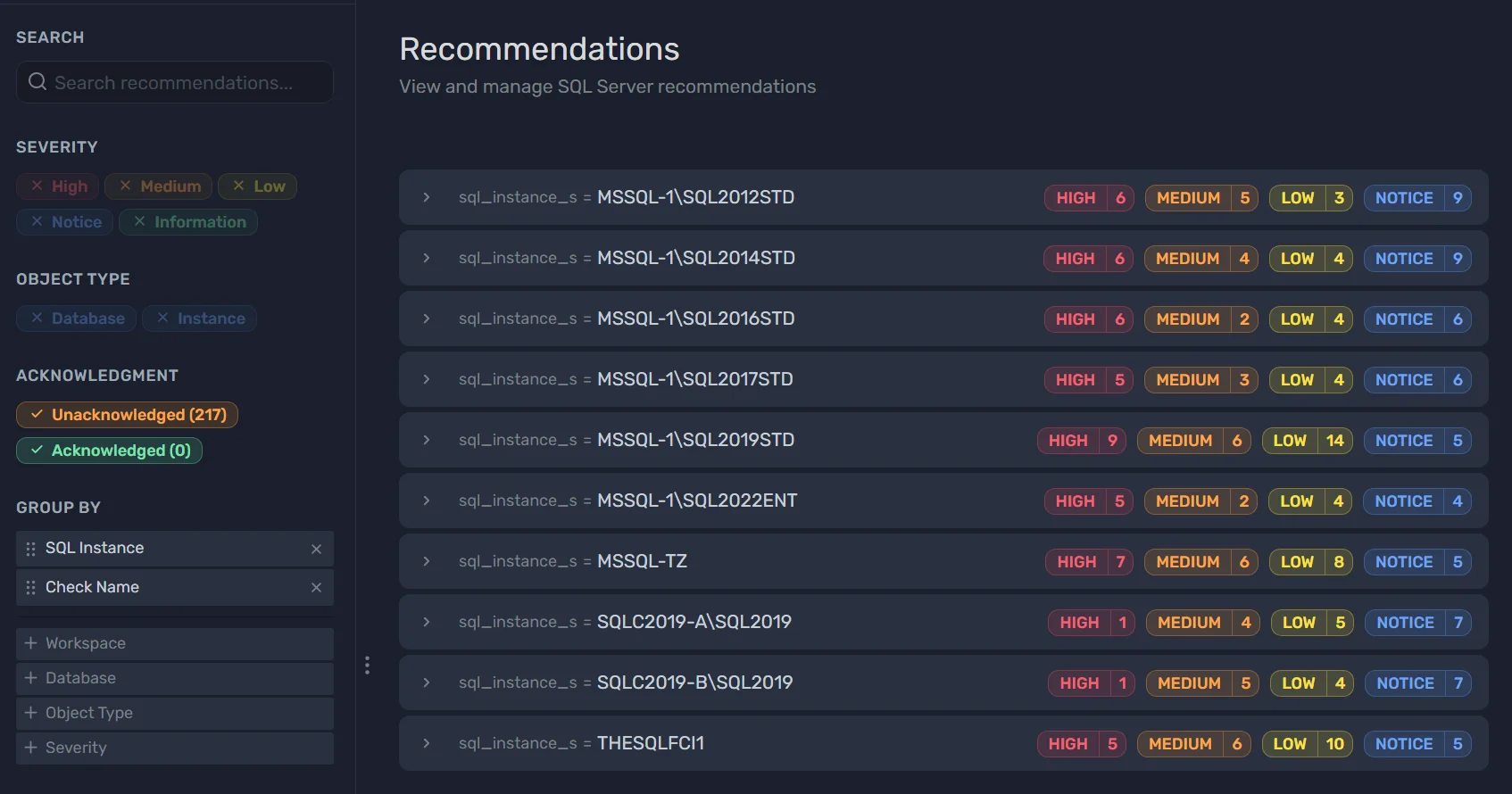The width and height of the screenshot is (1512, 794).
Task: Click the plus icon next to Workspace
Action: point(30,643)
